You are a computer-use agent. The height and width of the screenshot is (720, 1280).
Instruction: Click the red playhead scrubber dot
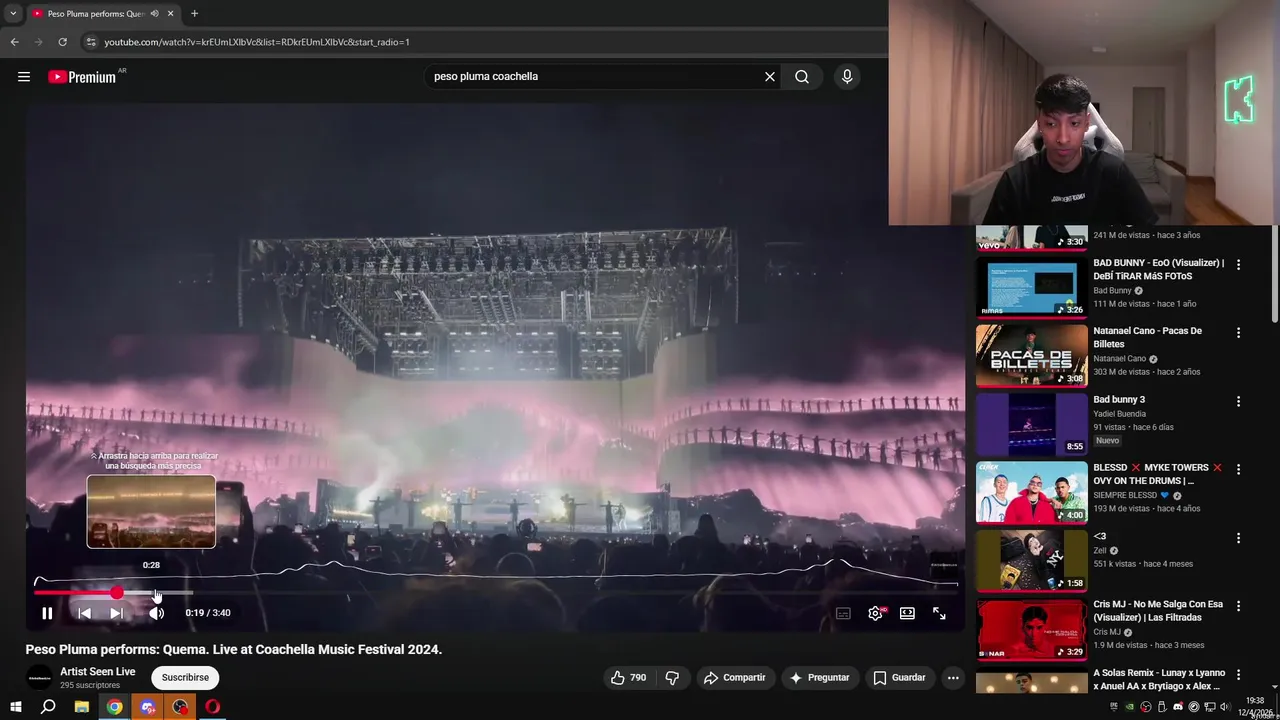coord(117,593)
